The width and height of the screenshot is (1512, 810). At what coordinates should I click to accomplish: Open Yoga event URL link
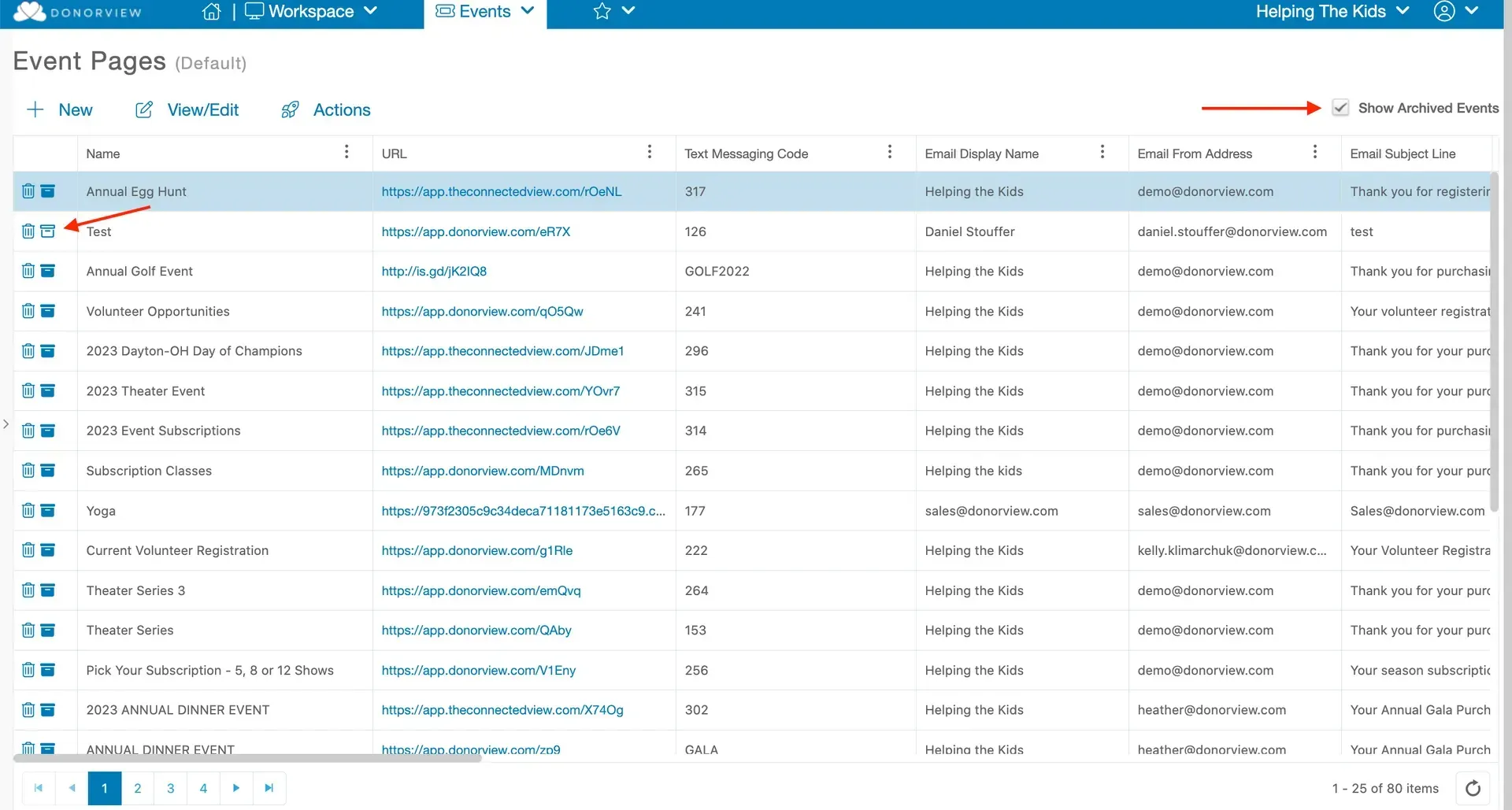click(523, 511)
